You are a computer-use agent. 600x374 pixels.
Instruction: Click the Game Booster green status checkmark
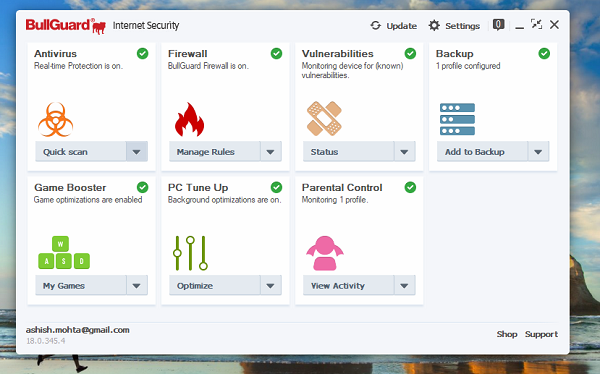pyautogui.click(x=143, y=188)
